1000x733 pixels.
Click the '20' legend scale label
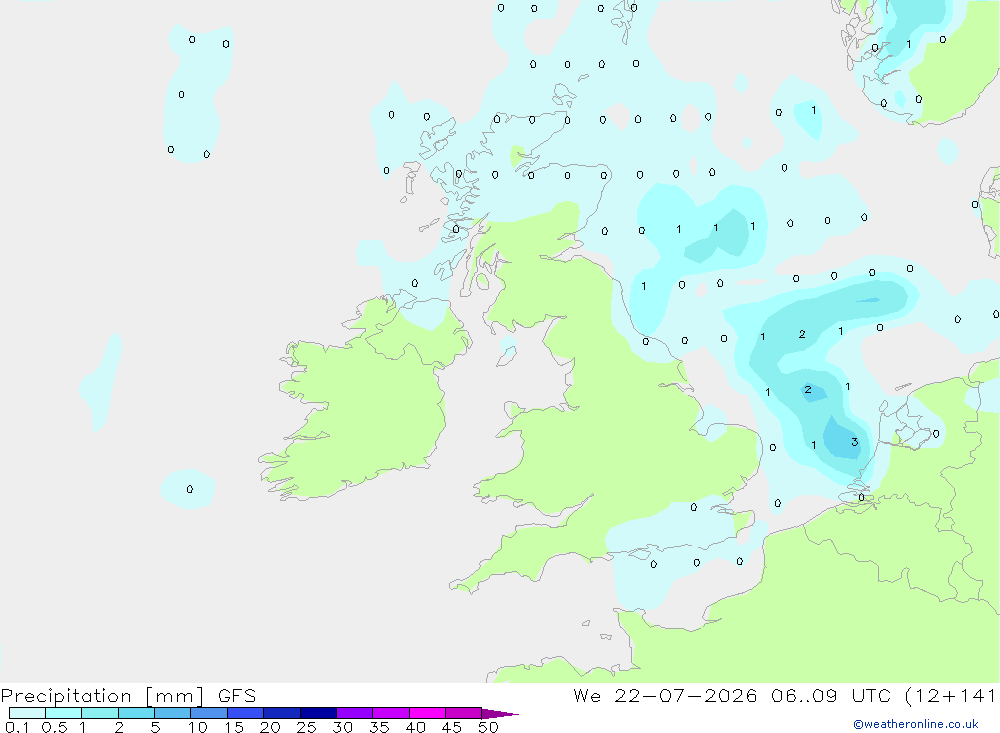[270, 727]
